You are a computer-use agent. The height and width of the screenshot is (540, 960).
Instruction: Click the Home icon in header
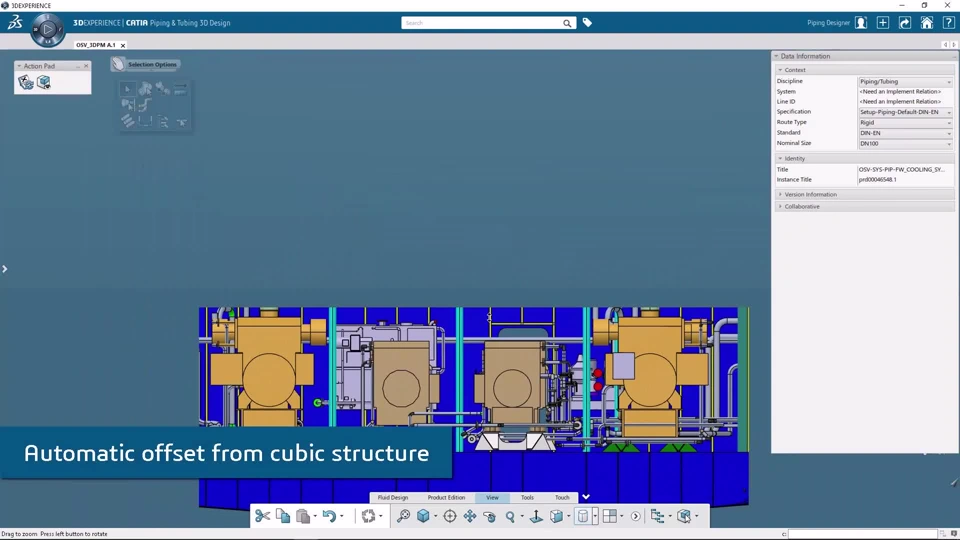(x=927, y=23)
